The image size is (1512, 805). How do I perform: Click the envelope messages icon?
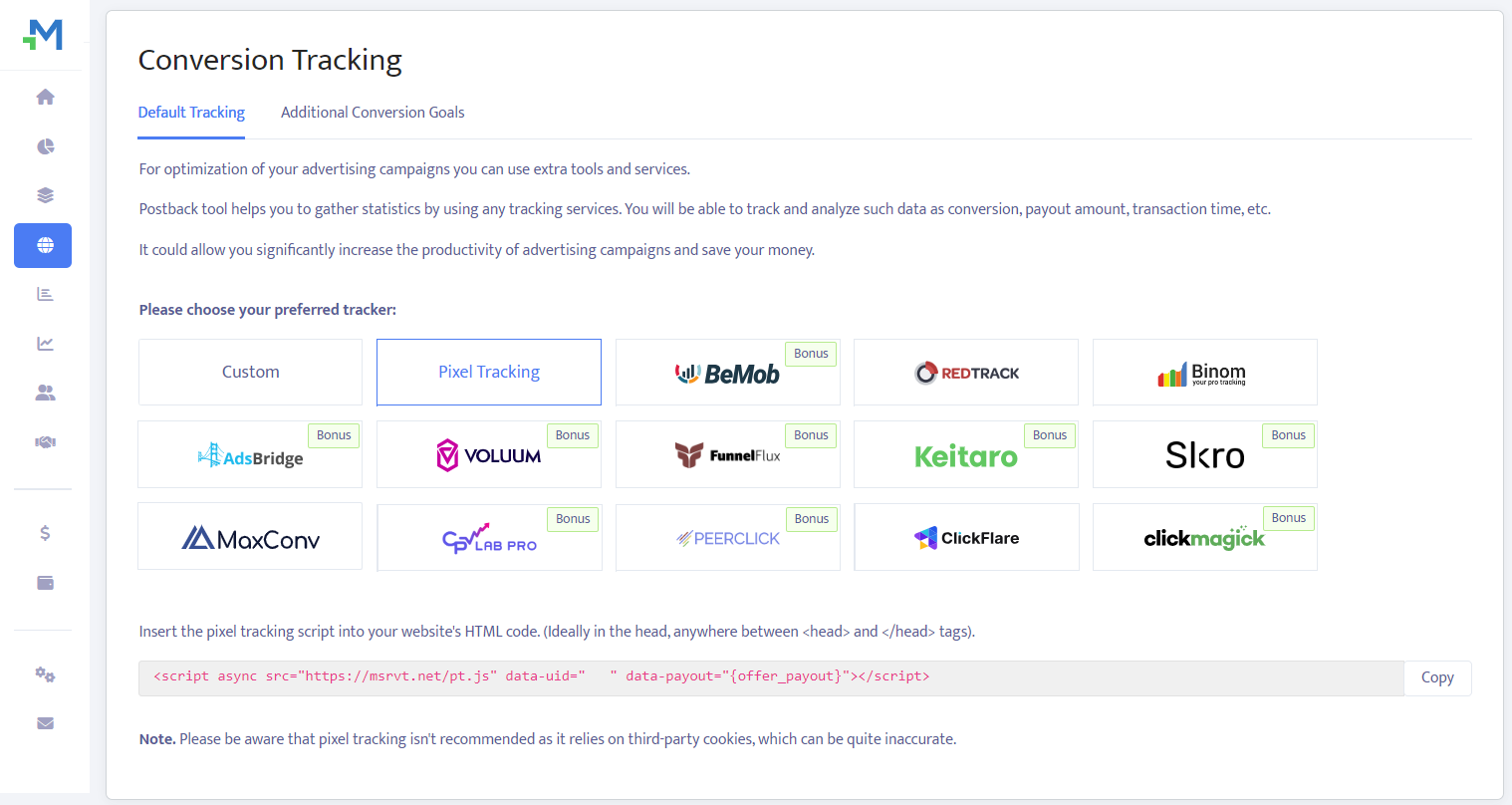[45, 723]
